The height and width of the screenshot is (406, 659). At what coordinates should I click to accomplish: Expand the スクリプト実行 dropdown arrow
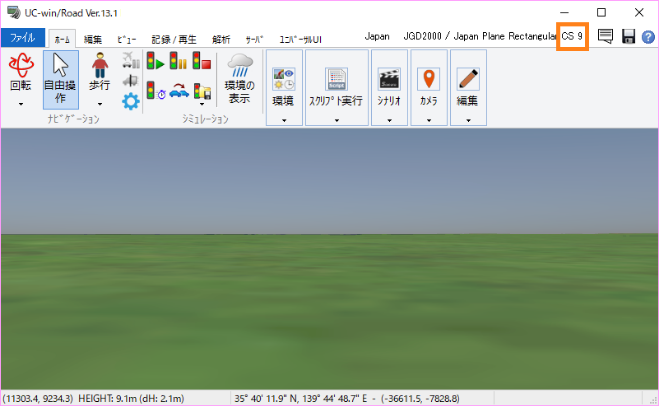(337, 121)
